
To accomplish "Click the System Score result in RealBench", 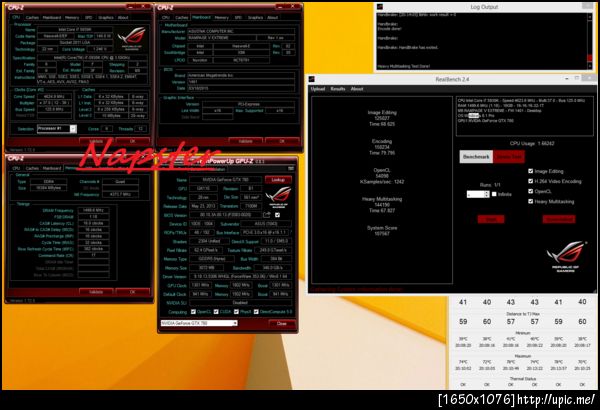I will point(382,230).
